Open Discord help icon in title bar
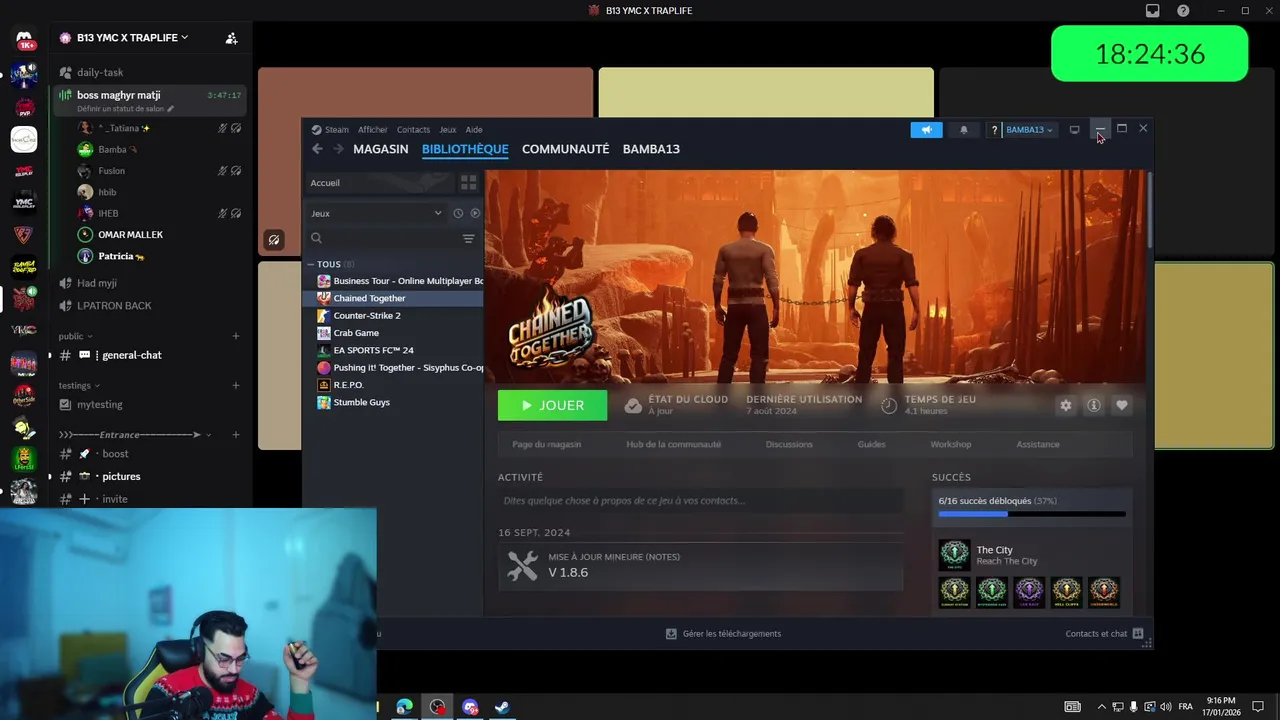This screenshot has height=720, width=1280. coord(1183,11)
